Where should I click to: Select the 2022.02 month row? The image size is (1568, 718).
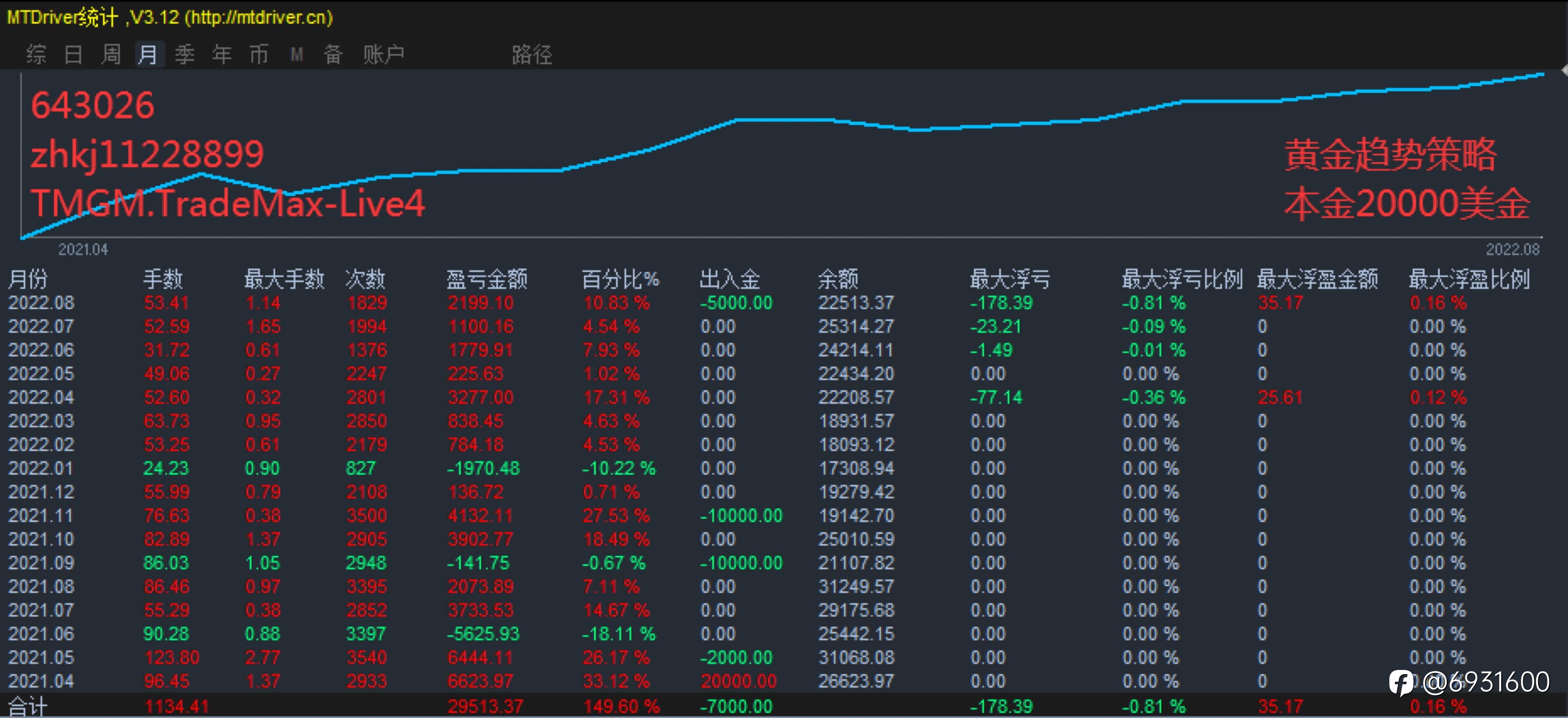click(x=784, y=445)
